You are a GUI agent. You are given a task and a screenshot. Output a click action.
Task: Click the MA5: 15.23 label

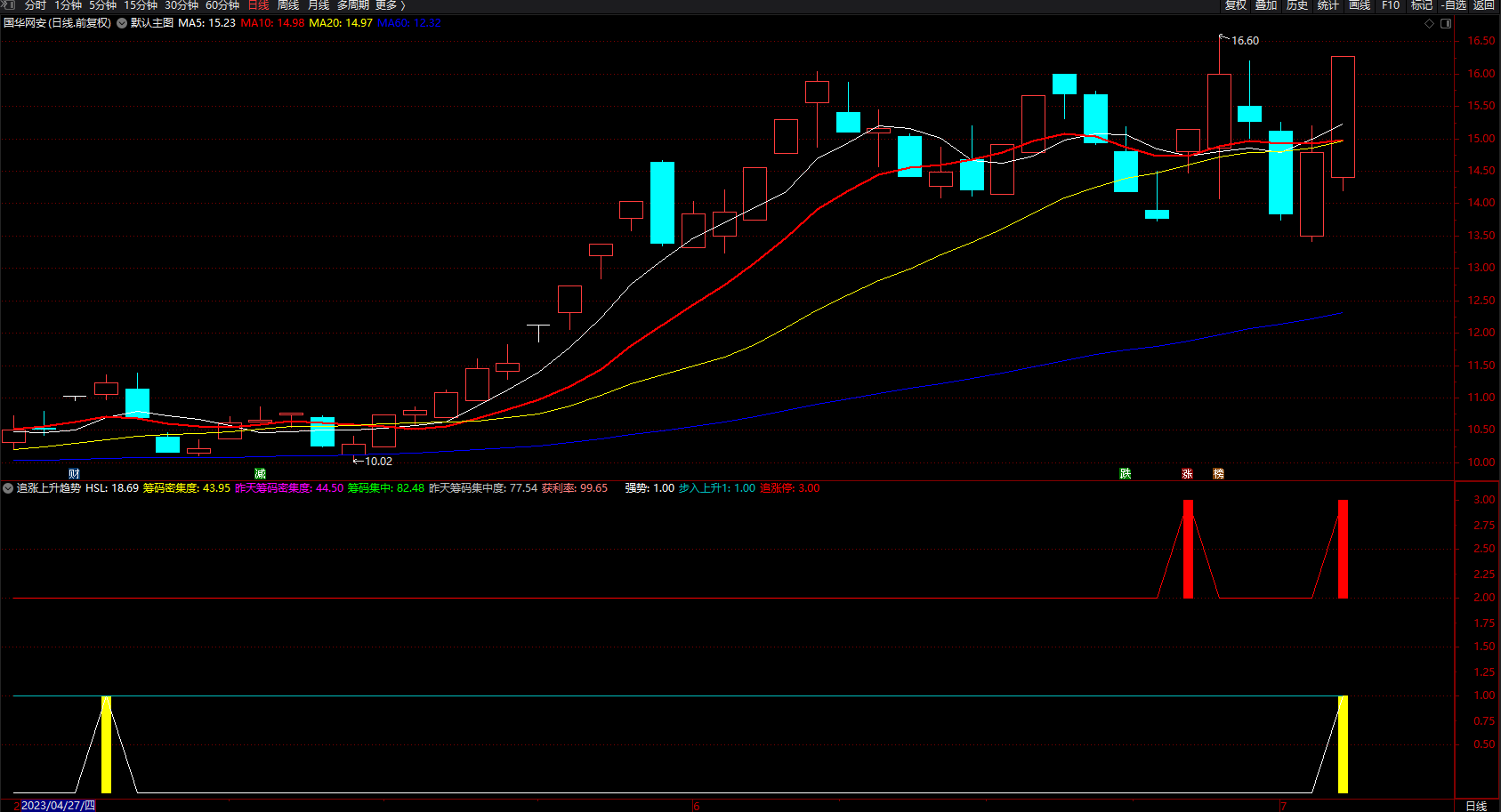207,23
